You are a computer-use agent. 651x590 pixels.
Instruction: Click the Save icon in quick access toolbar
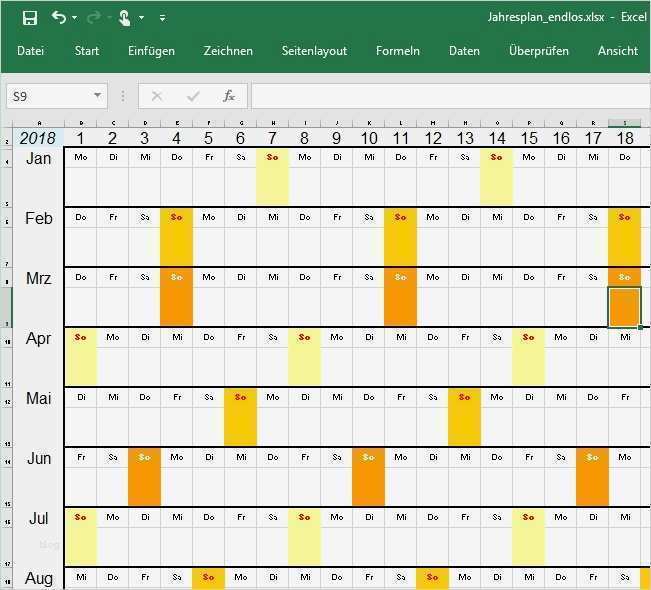click(x=30, y=18)
